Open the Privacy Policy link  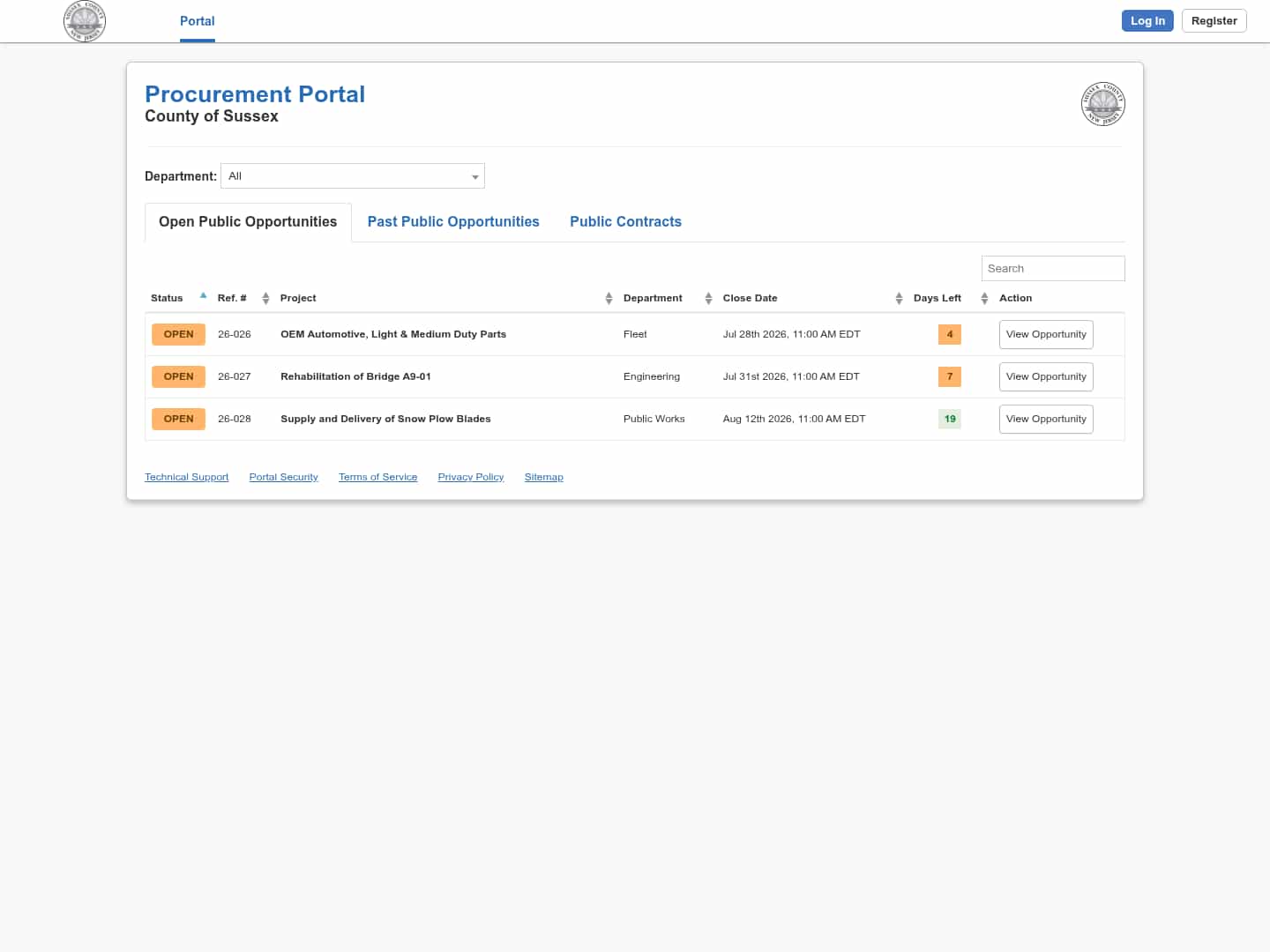click(x=471, y=477)
